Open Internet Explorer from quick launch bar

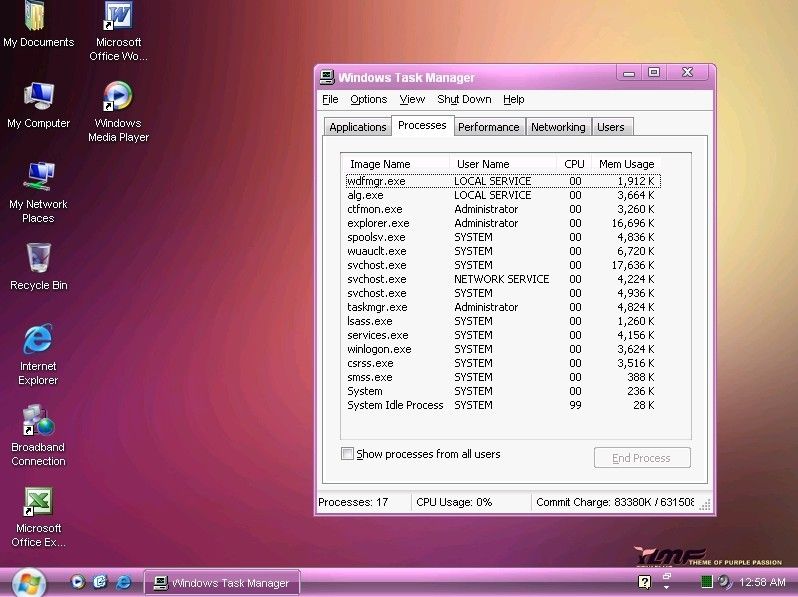[x=124, y=582]
